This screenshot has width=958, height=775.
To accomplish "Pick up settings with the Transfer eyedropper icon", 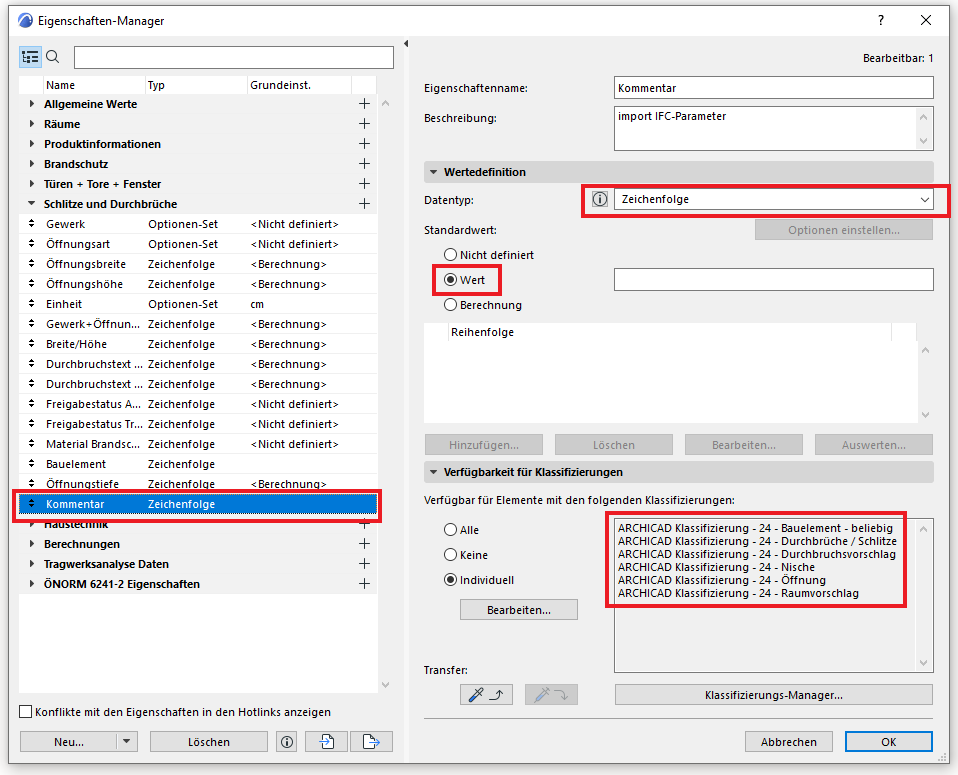I will (x=486, y=694).
